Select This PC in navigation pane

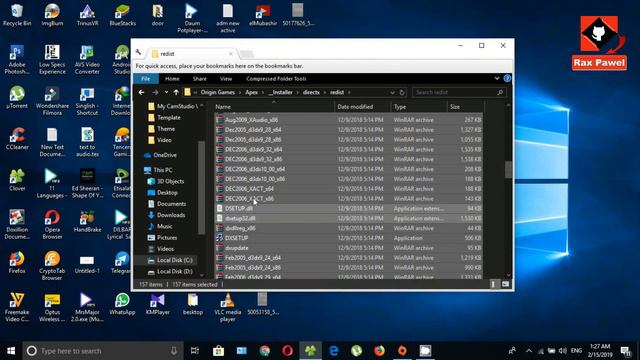[158, 170]
